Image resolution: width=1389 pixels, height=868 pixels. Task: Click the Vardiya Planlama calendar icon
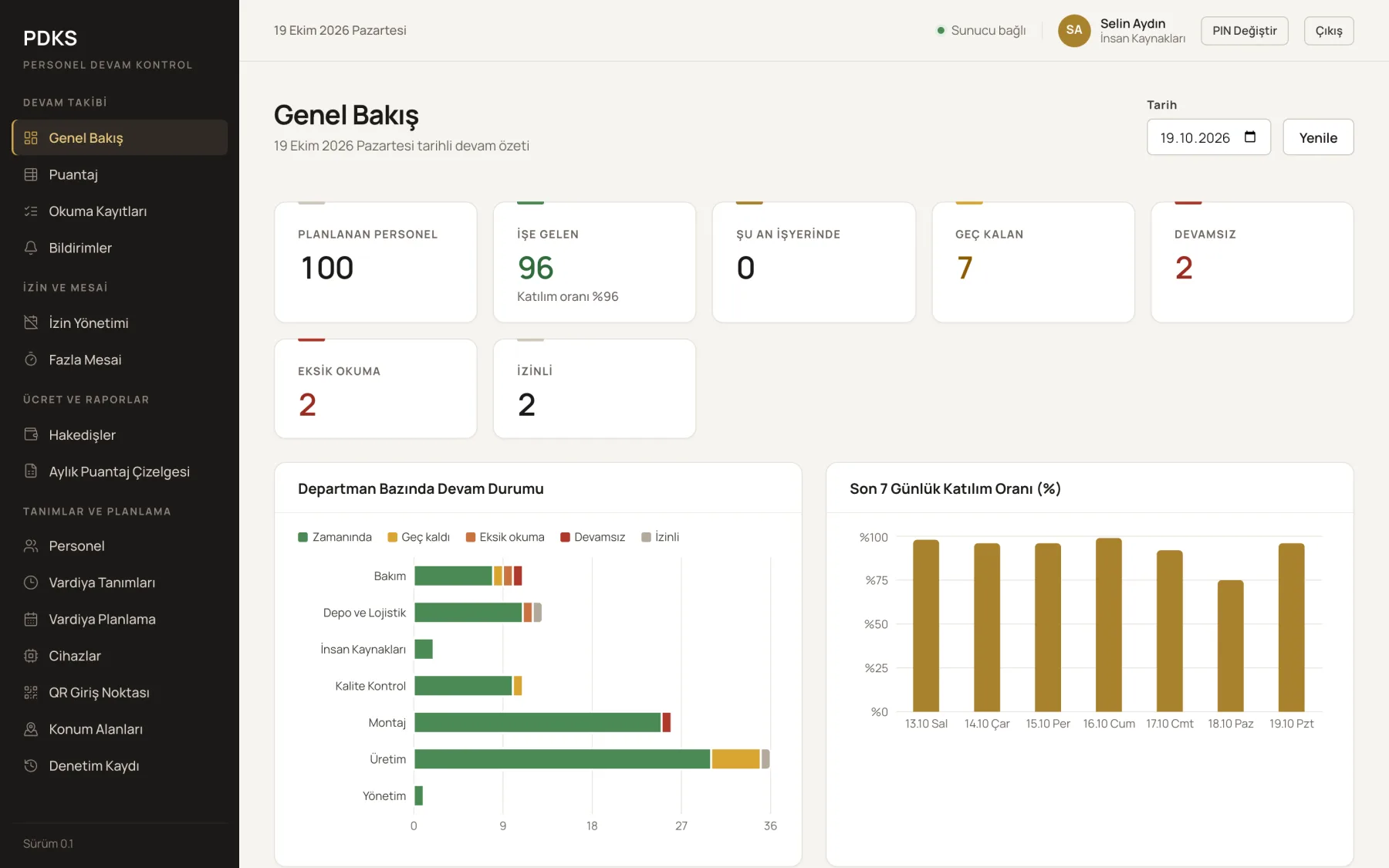click(x=31, y=619)
